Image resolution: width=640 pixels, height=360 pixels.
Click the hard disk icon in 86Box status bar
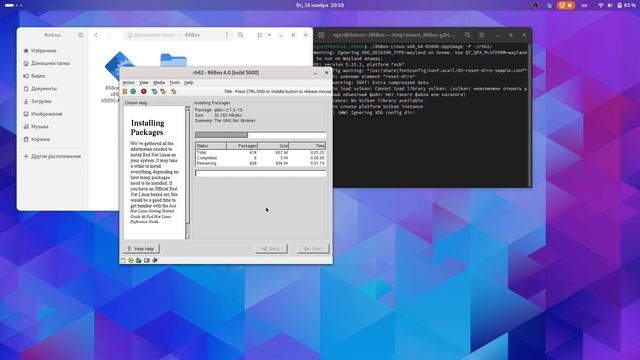[139, 260]
